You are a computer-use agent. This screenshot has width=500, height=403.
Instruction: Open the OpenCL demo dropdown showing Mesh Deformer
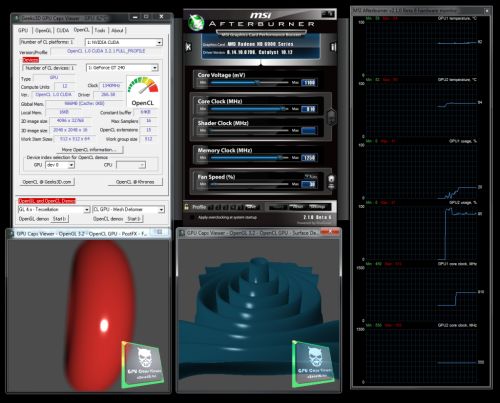pos(128,209)
